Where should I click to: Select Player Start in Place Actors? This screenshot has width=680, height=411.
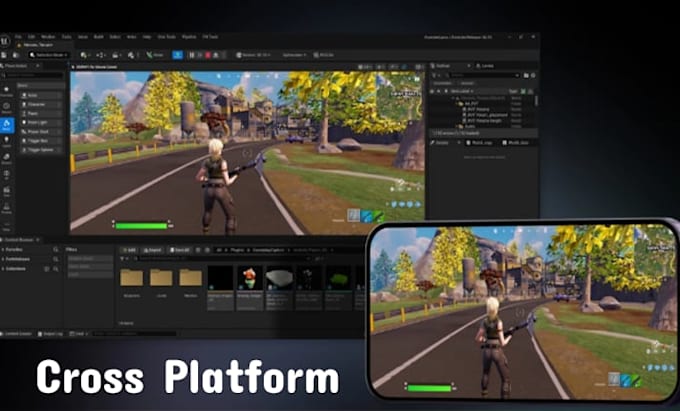tap(42, 132)
